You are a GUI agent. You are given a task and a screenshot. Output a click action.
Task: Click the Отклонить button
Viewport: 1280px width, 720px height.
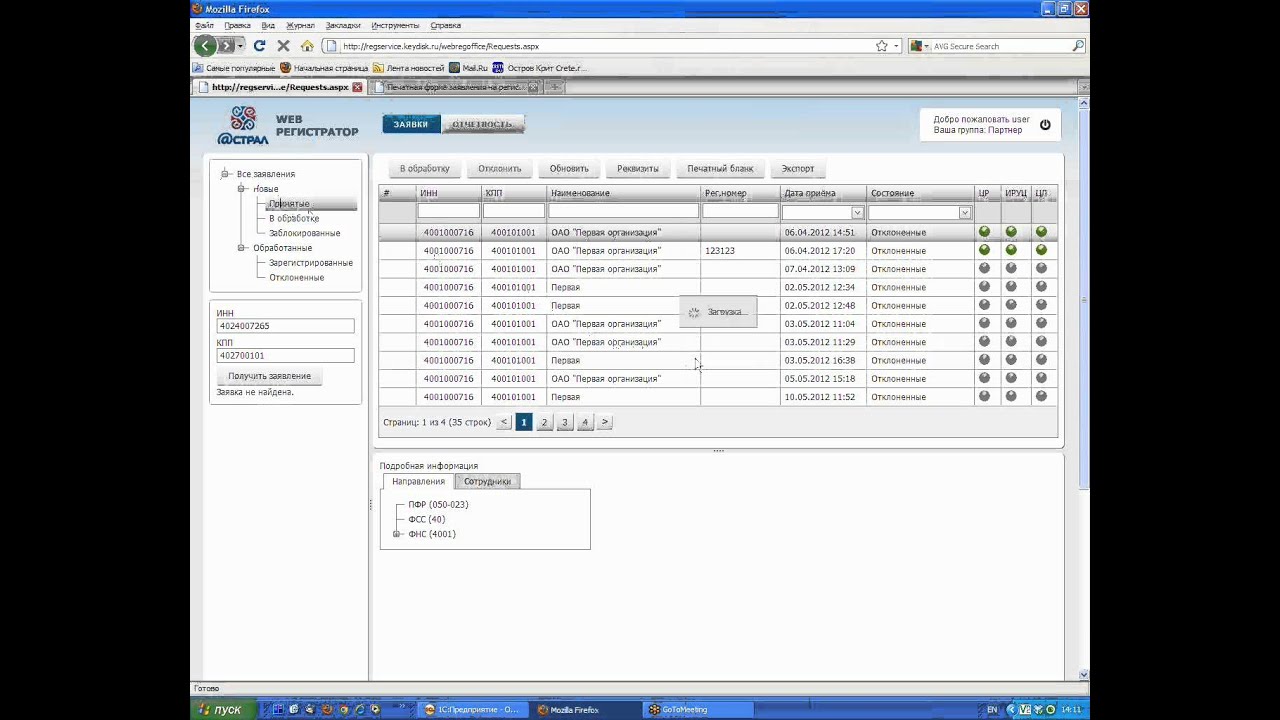tap(500, 169)
